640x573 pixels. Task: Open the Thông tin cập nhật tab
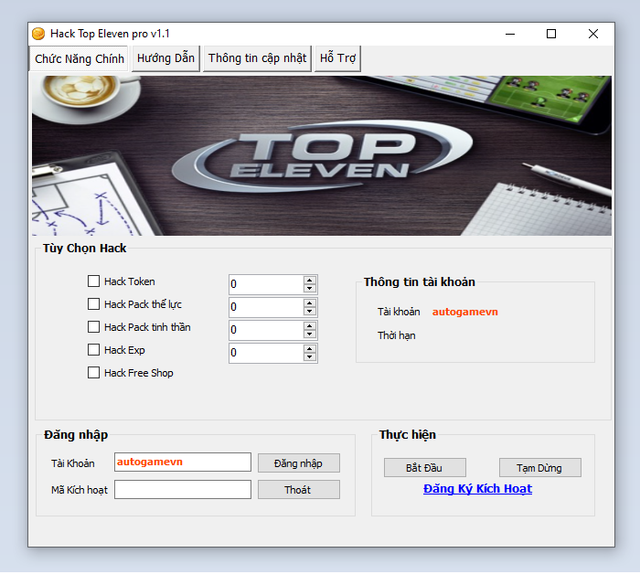pos(257,58)
